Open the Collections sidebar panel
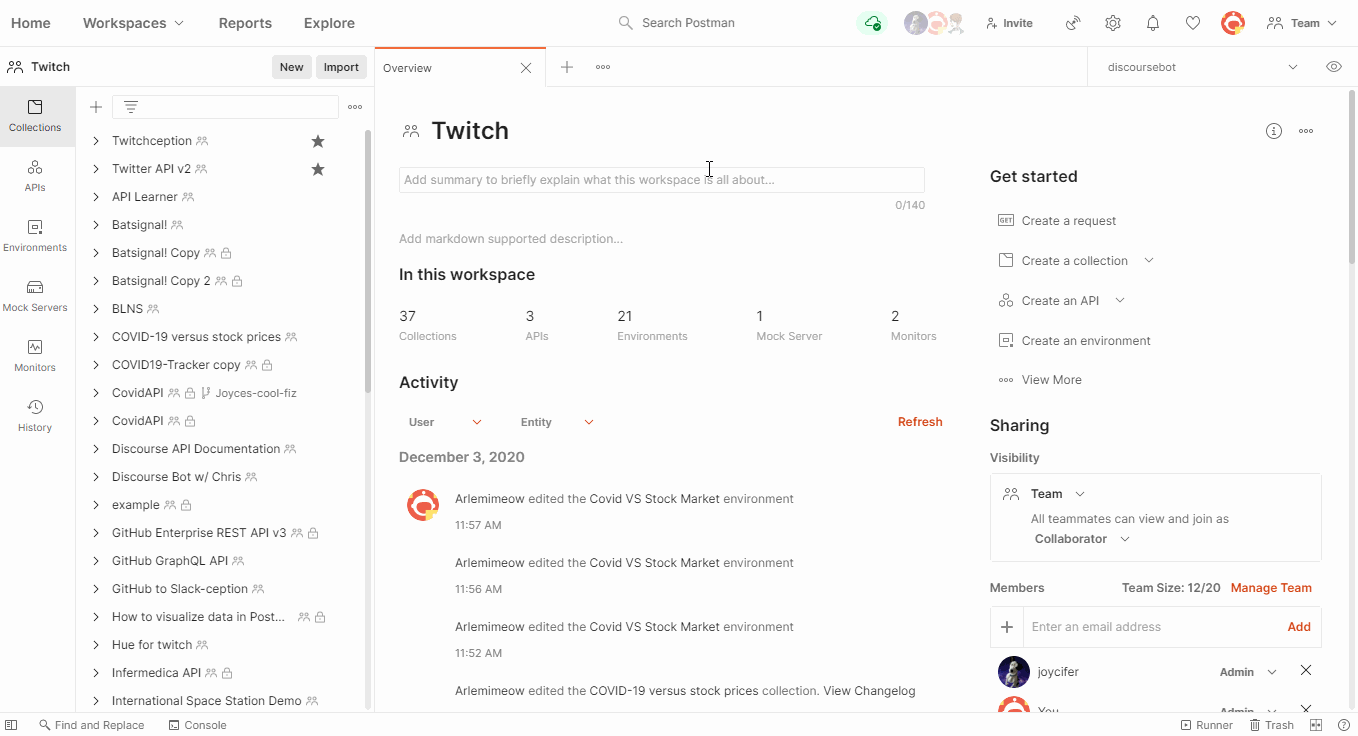1358x736 pixels. pos(36,116)
